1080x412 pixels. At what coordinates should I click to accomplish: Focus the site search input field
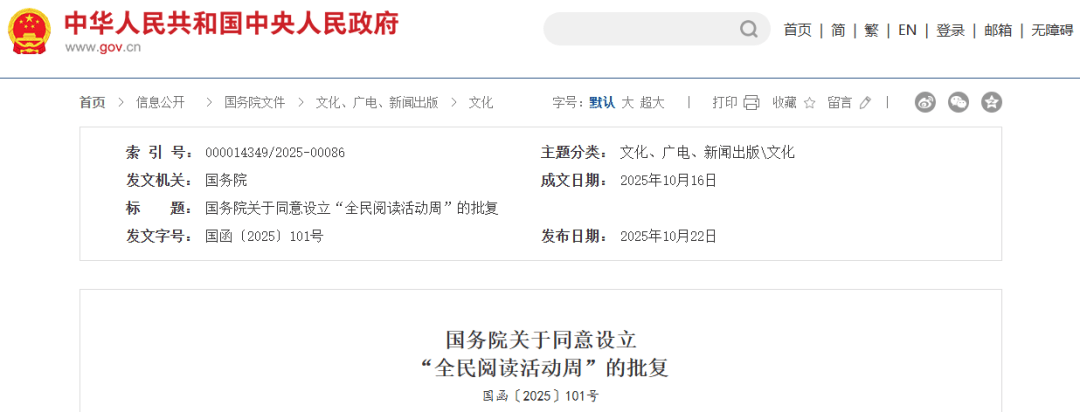coord(640,30)
